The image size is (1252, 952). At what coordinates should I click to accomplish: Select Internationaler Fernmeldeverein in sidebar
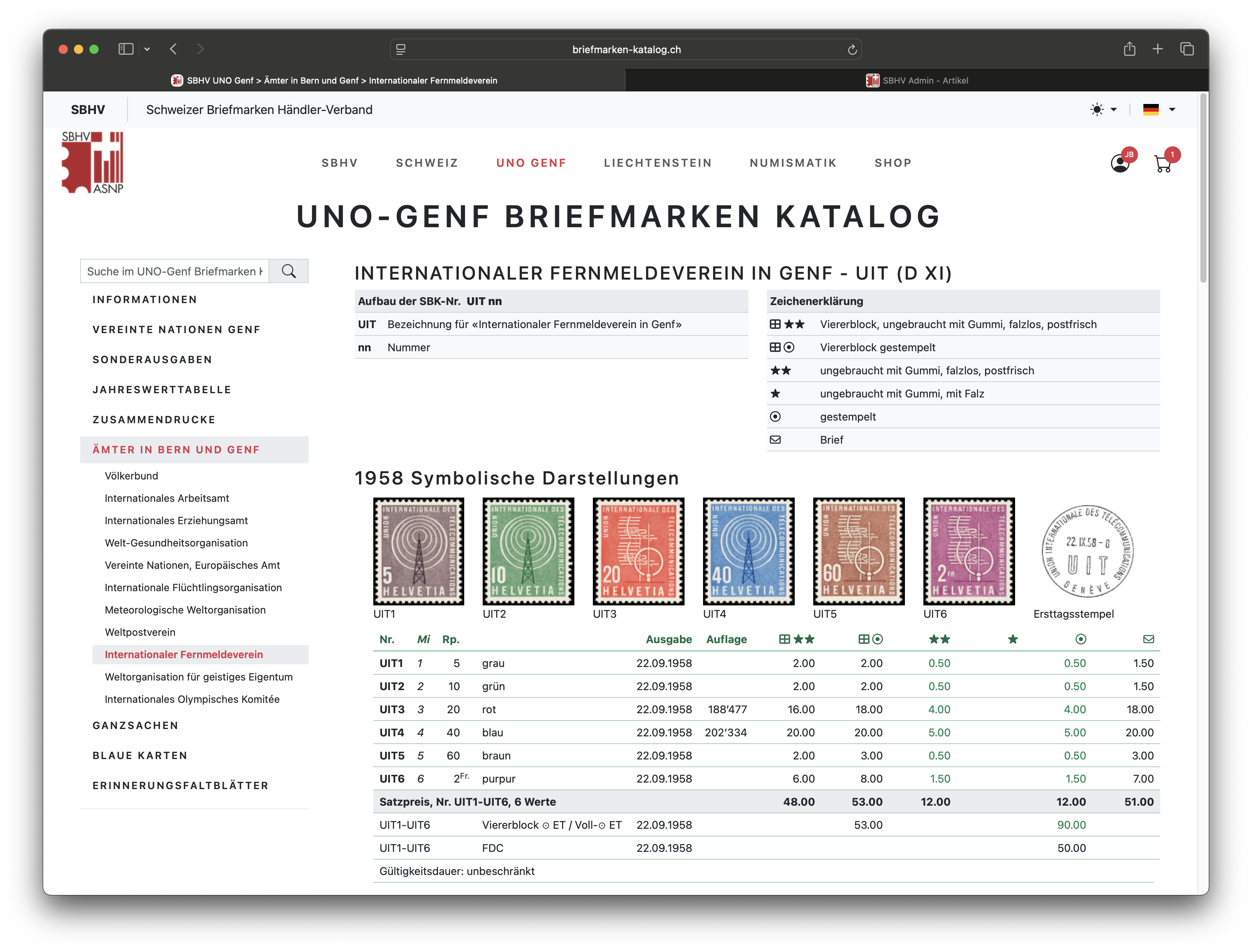[x=200, y=655]
